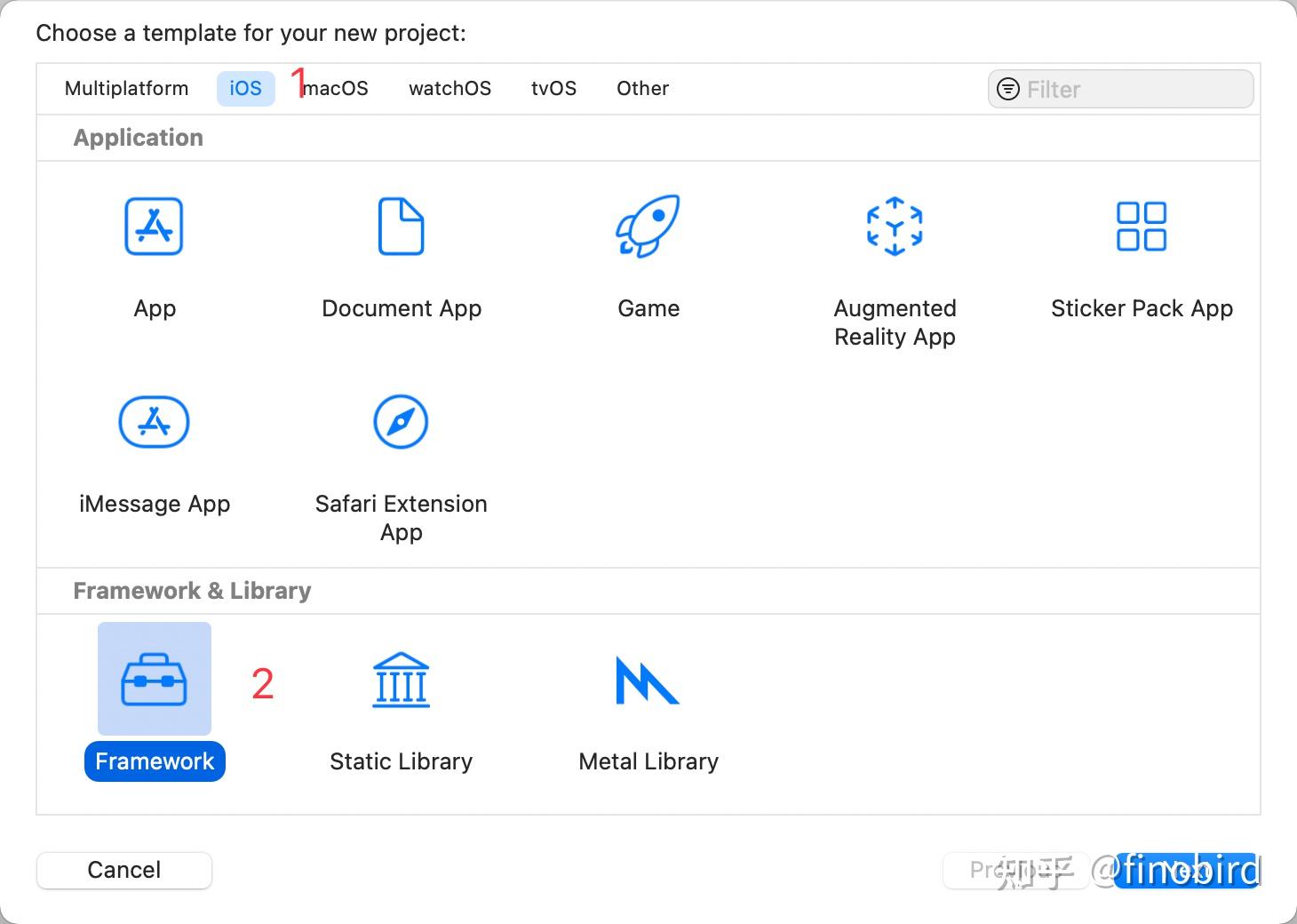
Task: Click the "Document App" label
Action: coord(402,308)
